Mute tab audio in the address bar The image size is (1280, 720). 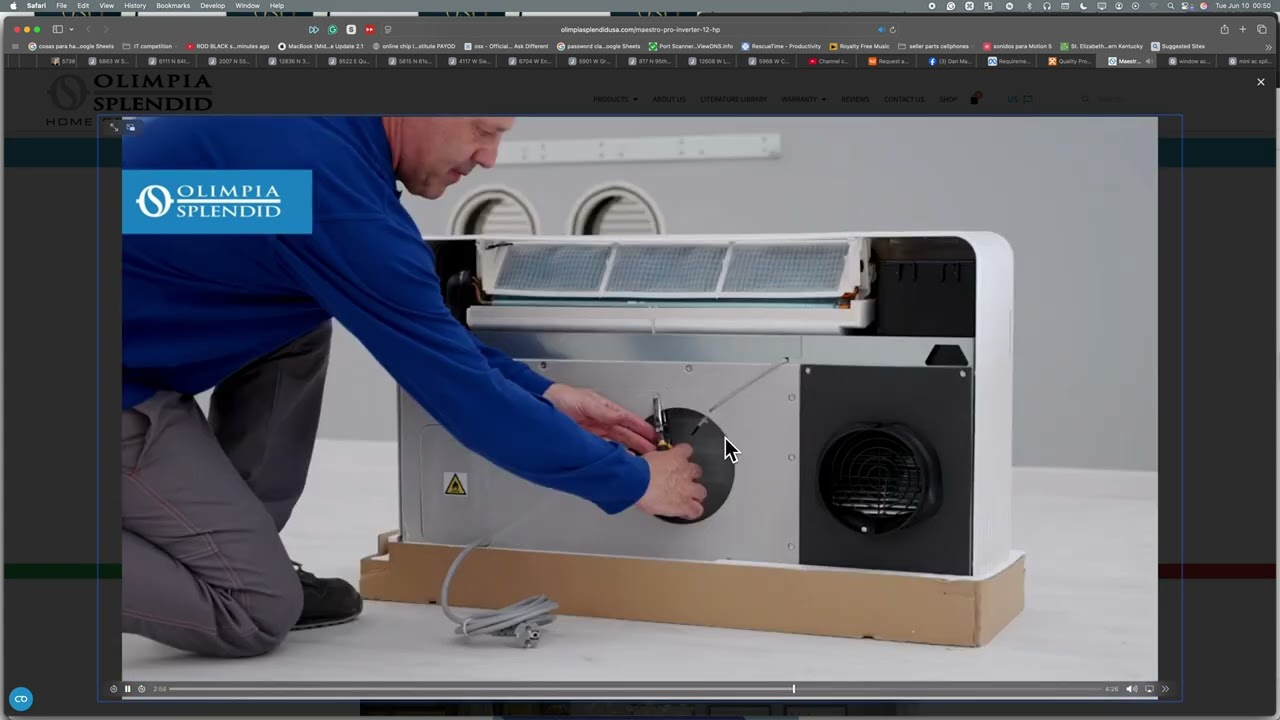tap(881, 30)
